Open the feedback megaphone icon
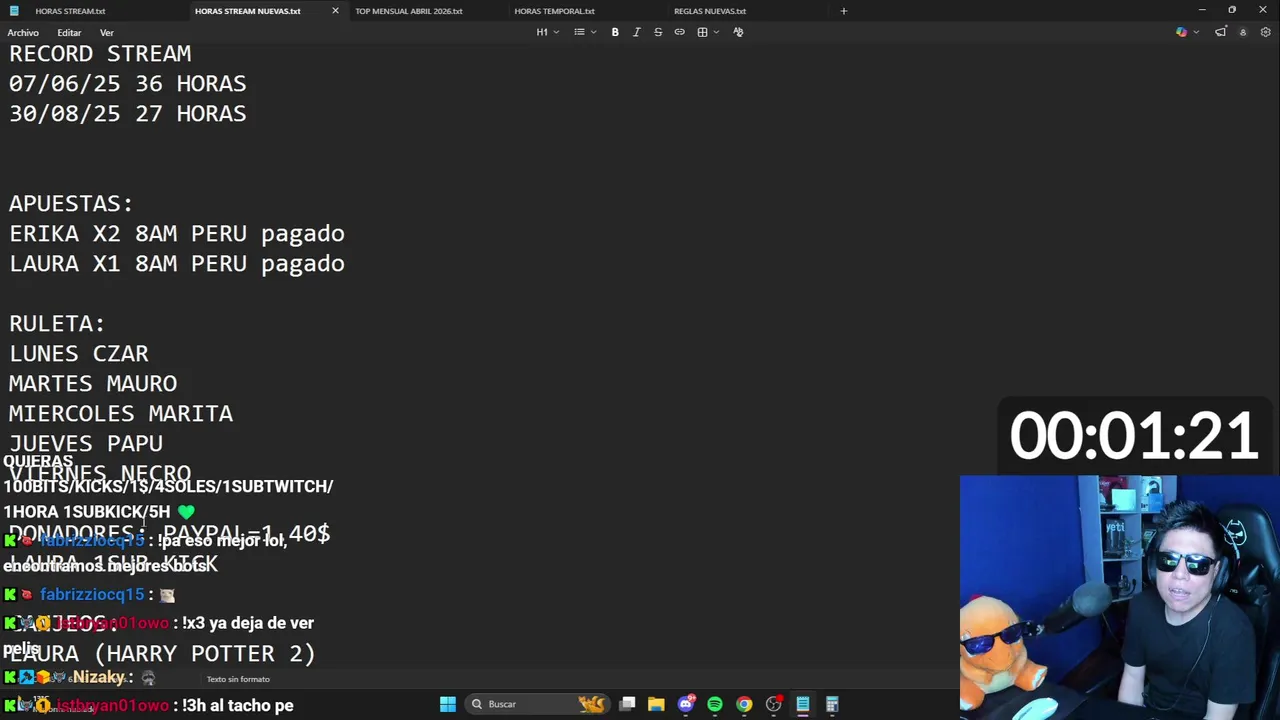The height and width of the screenshot is (720, 1280). (x=1220, y=32)
